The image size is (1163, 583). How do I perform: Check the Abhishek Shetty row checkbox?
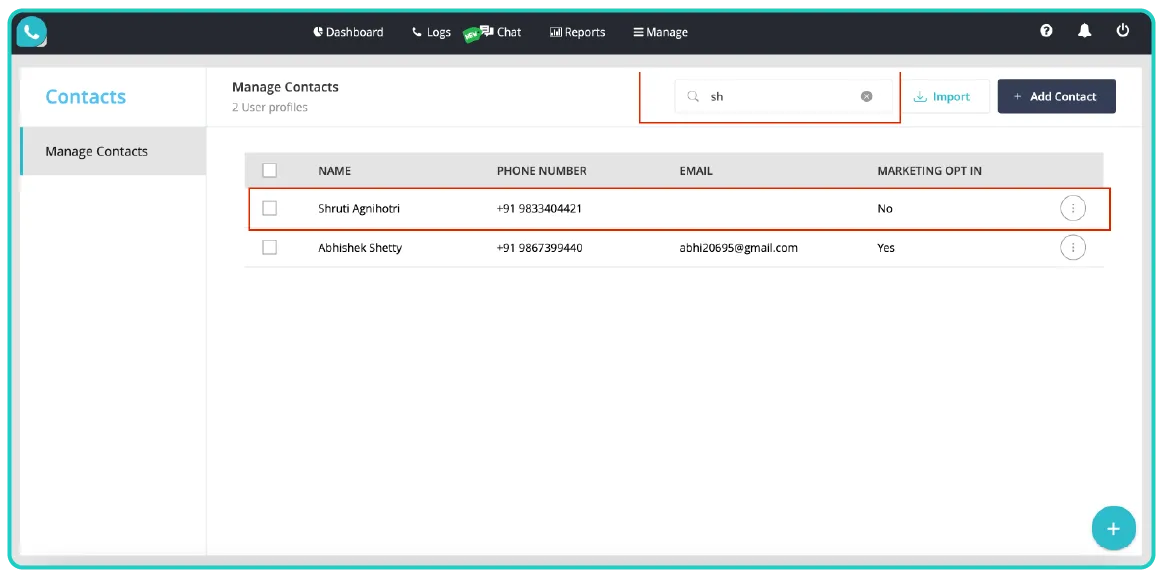pyautogui.click(x=270, y=248)
